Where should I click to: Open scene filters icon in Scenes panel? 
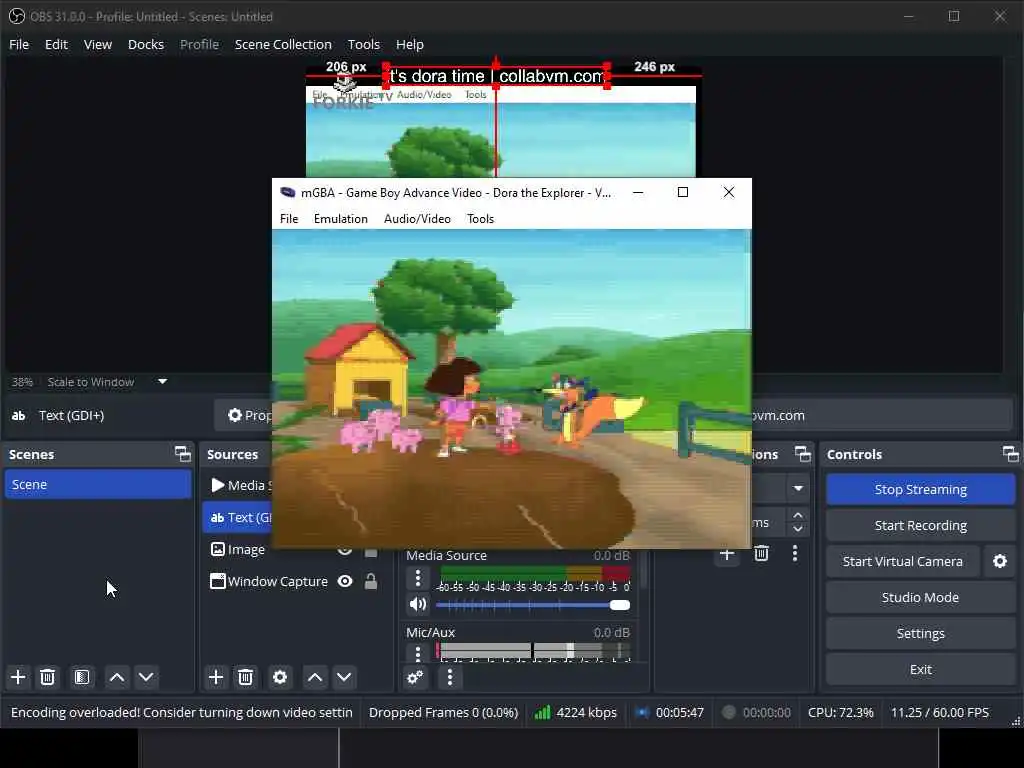pos(82,677)
